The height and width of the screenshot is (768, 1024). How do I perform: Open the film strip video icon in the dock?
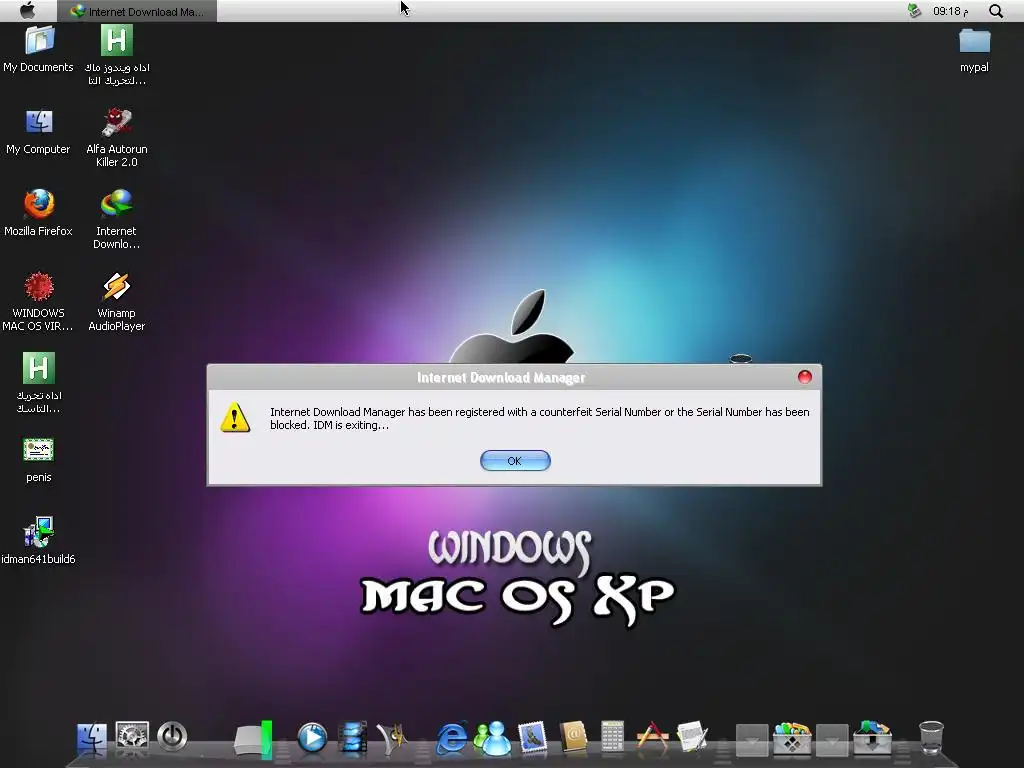click(x=353, y=738)
